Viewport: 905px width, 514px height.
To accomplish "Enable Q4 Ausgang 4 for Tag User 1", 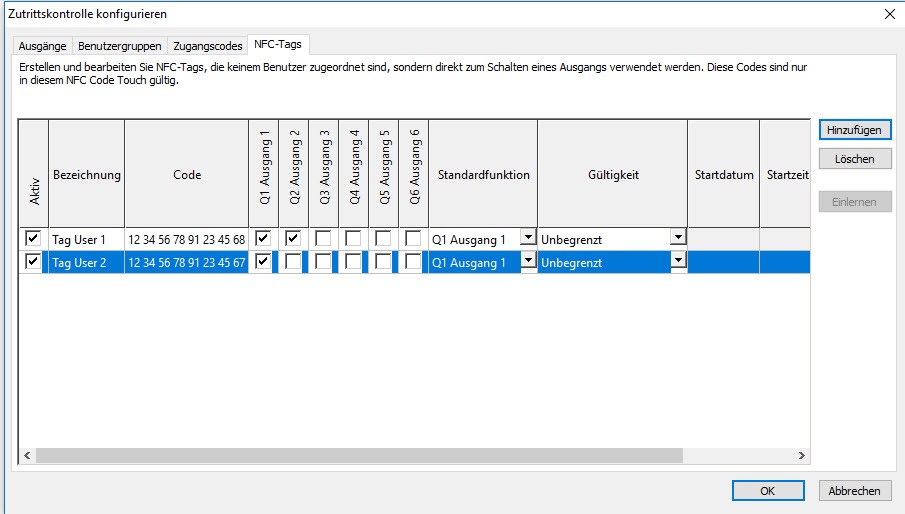I will (x=353, y=238).
